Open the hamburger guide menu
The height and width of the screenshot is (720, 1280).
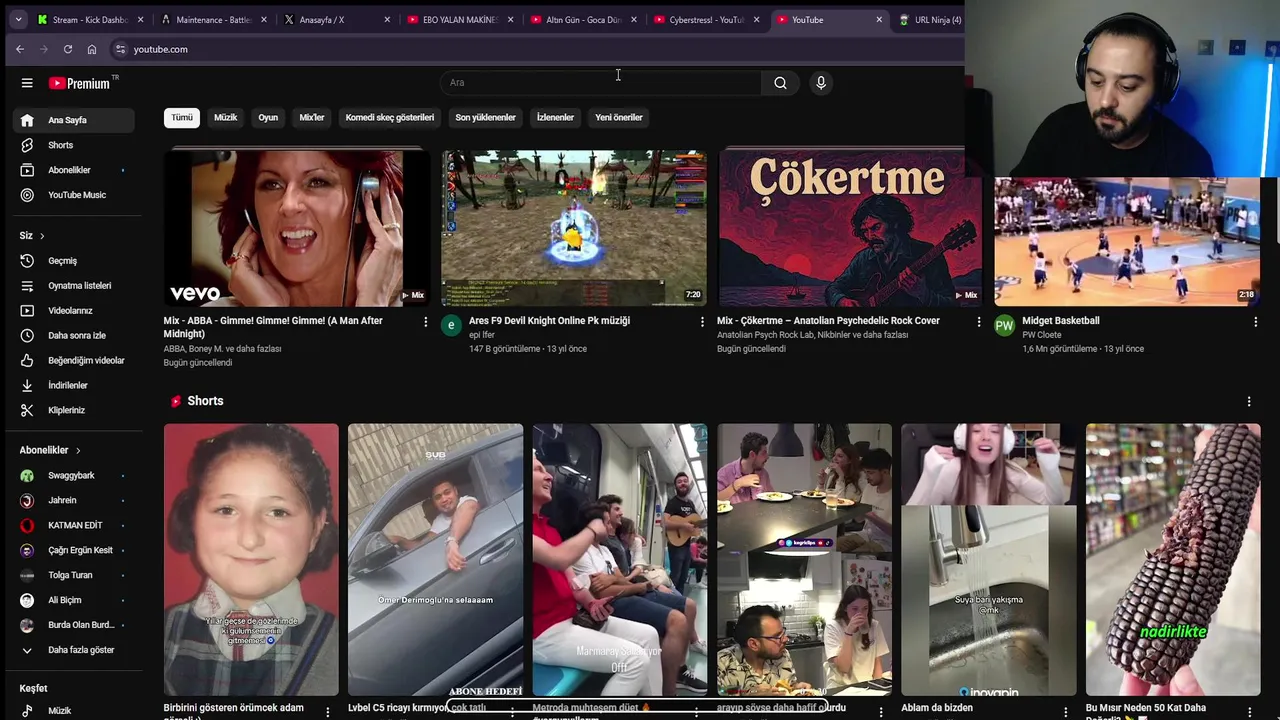[x=27, y=83]
